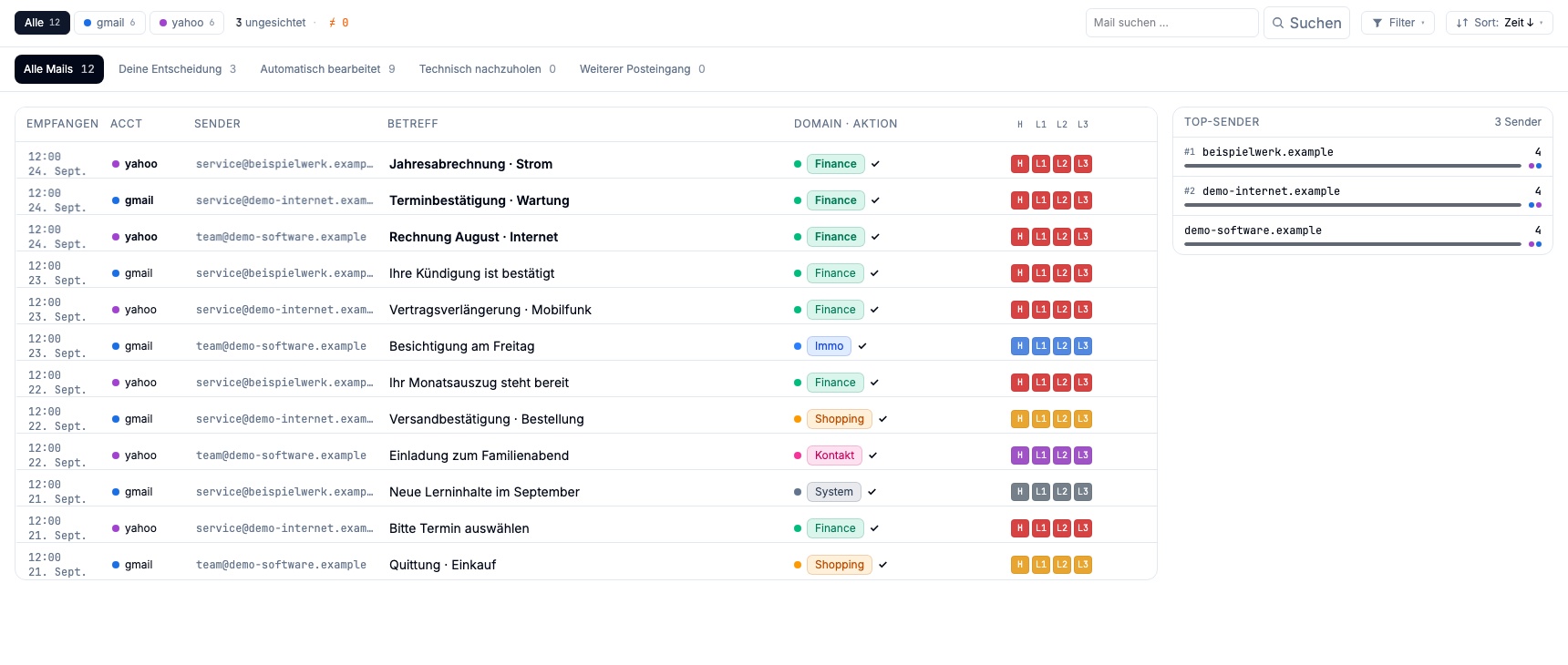Click the checkmark beside Kontakt in the Einladung row
The image size is (1568, 665).
[872, 455]
